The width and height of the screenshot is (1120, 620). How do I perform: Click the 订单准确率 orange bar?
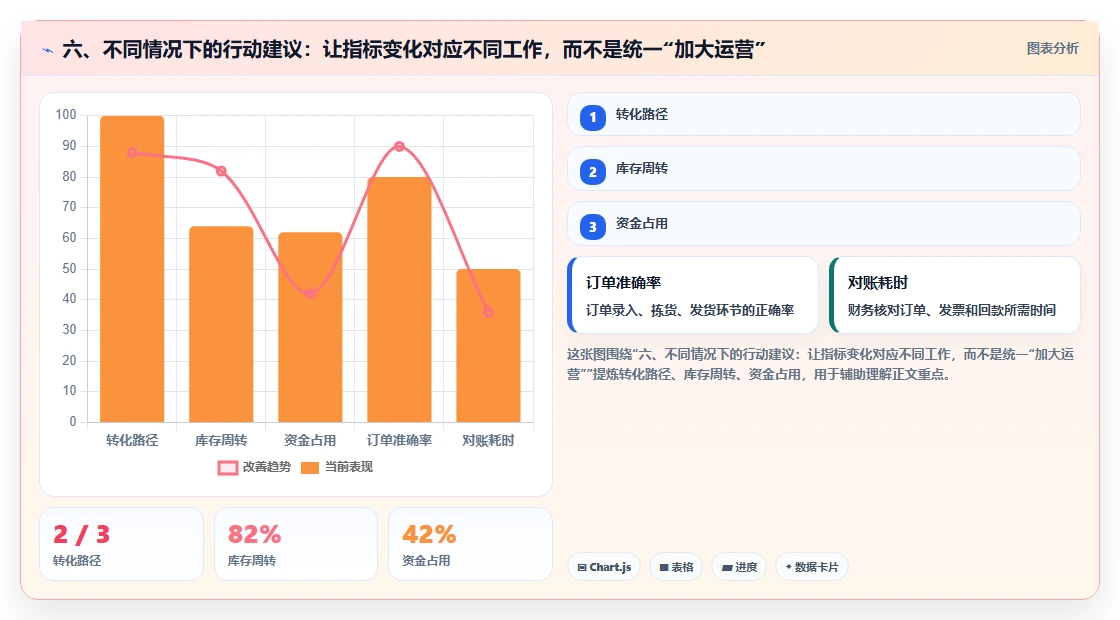click(399, 300)
